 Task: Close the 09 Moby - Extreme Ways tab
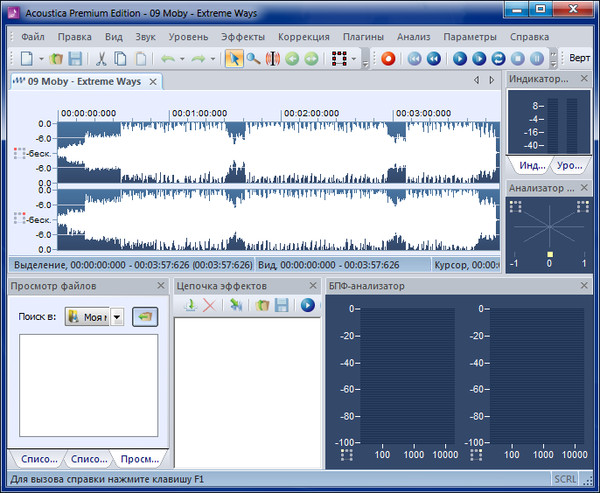coord(152,80)
